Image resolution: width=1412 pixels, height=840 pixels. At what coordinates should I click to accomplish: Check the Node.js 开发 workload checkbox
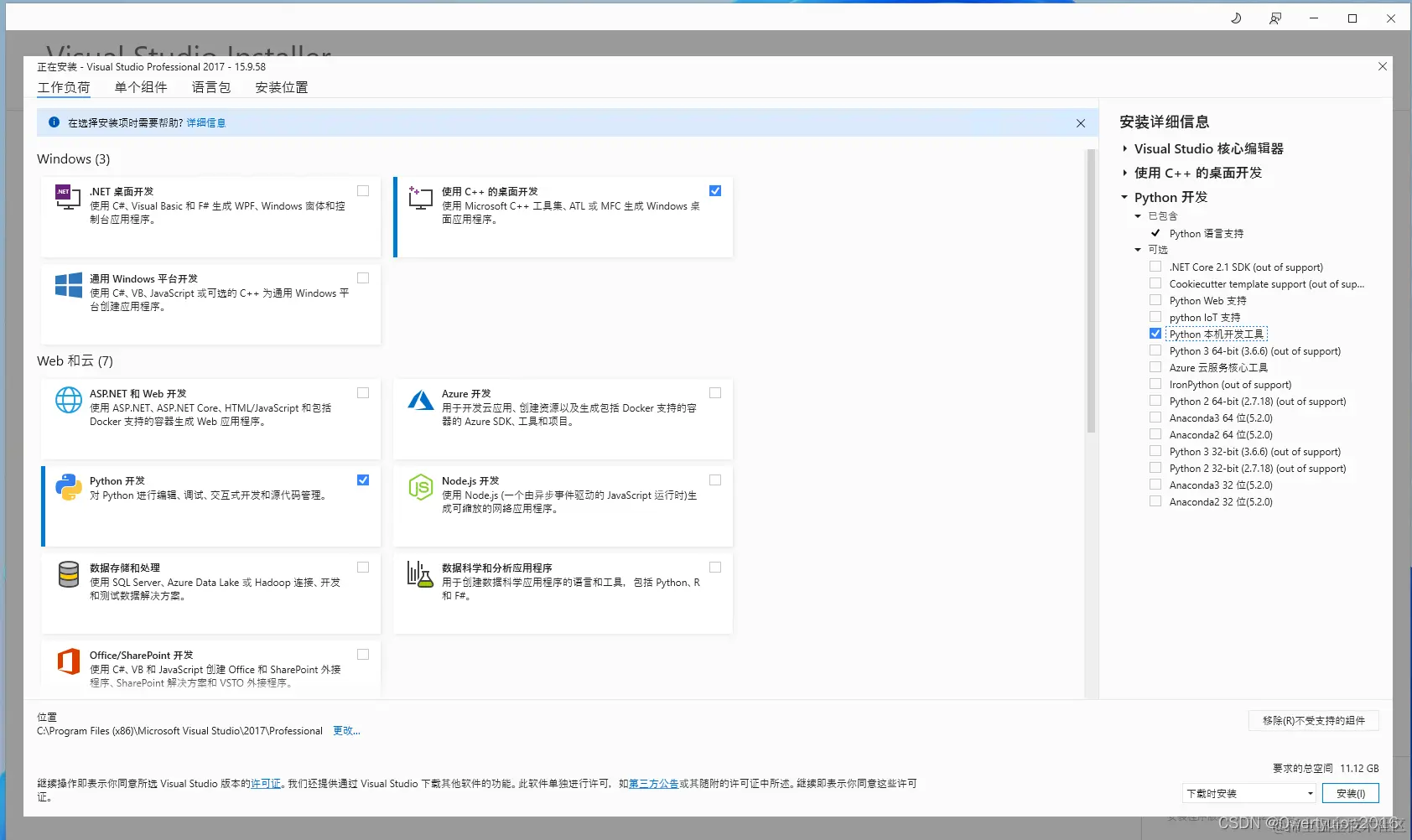(715, 480)
